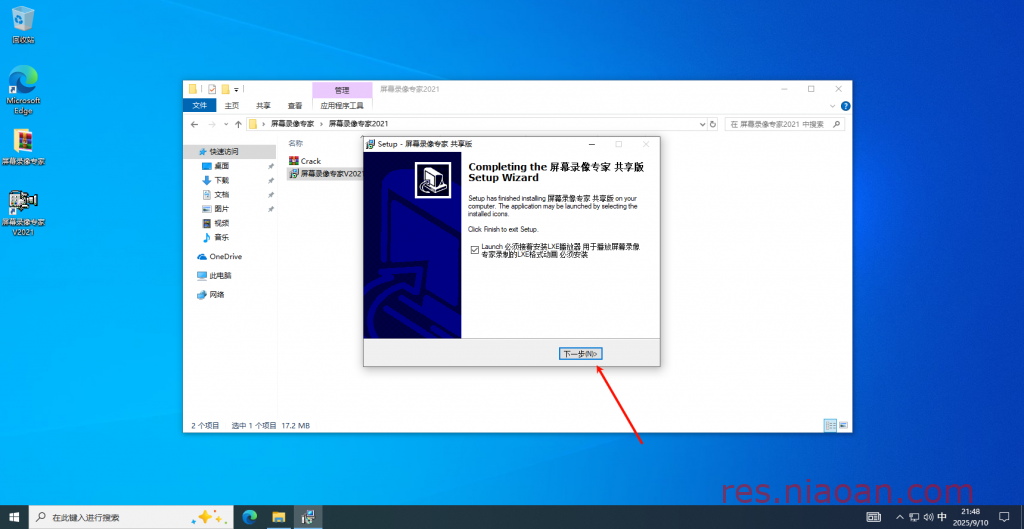Screen dimensions: 1024x529
Task: Open clock showing 21:48
Action: tap(970, 517)
